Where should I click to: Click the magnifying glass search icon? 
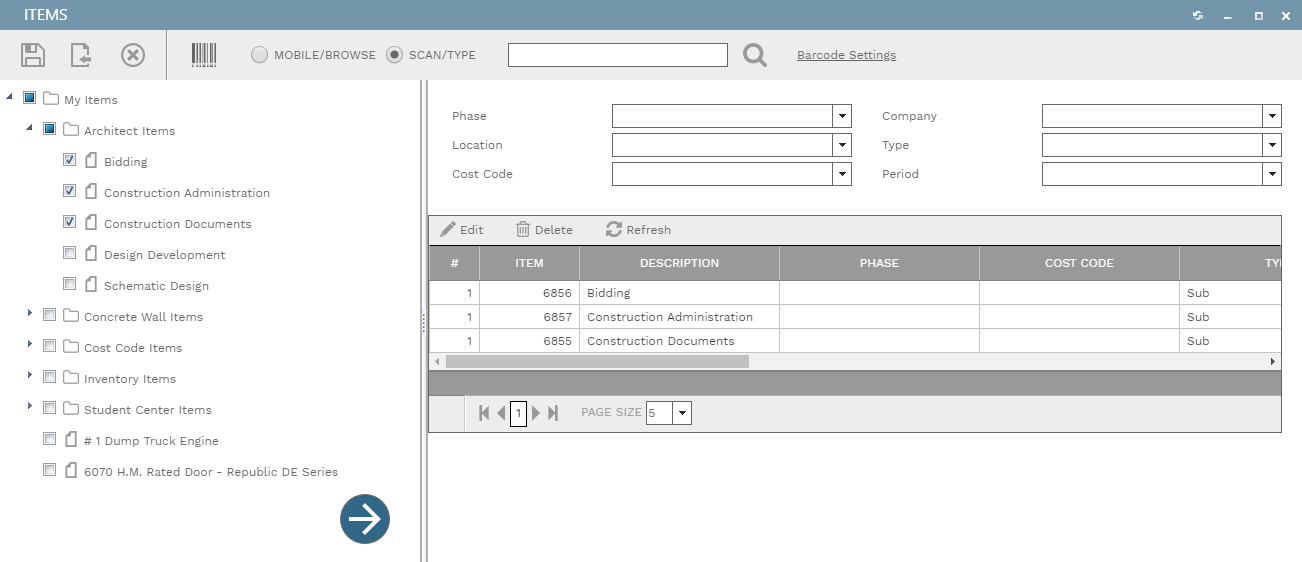pos(755,56)
